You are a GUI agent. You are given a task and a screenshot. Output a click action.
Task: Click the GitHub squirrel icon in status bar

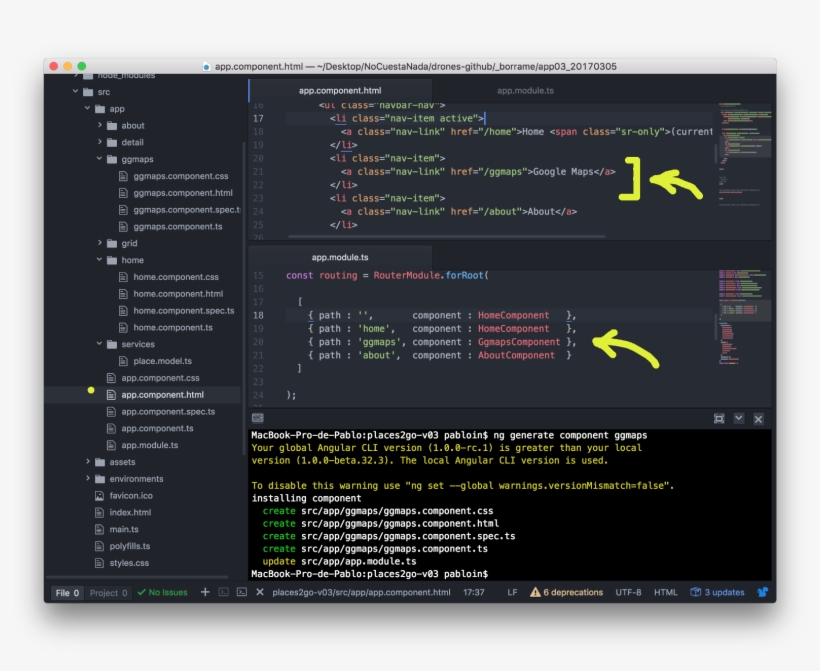tap(763, 592)
